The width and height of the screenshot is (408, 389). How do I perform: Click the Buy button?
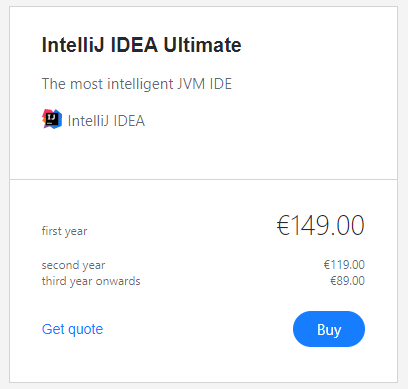[329, 329]
